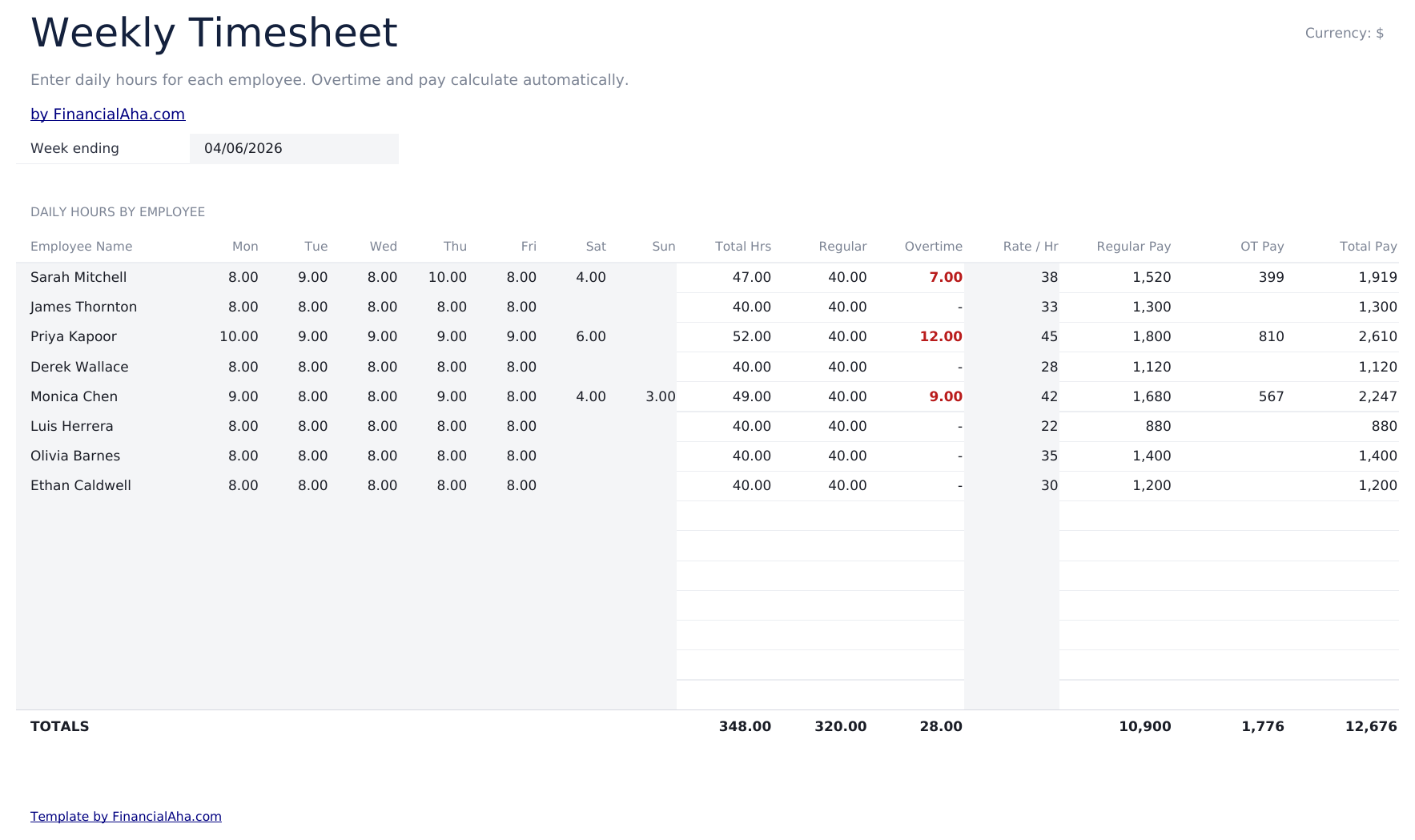Select the 'Sun' column header
1415x840 pixels.
[664, 247]
